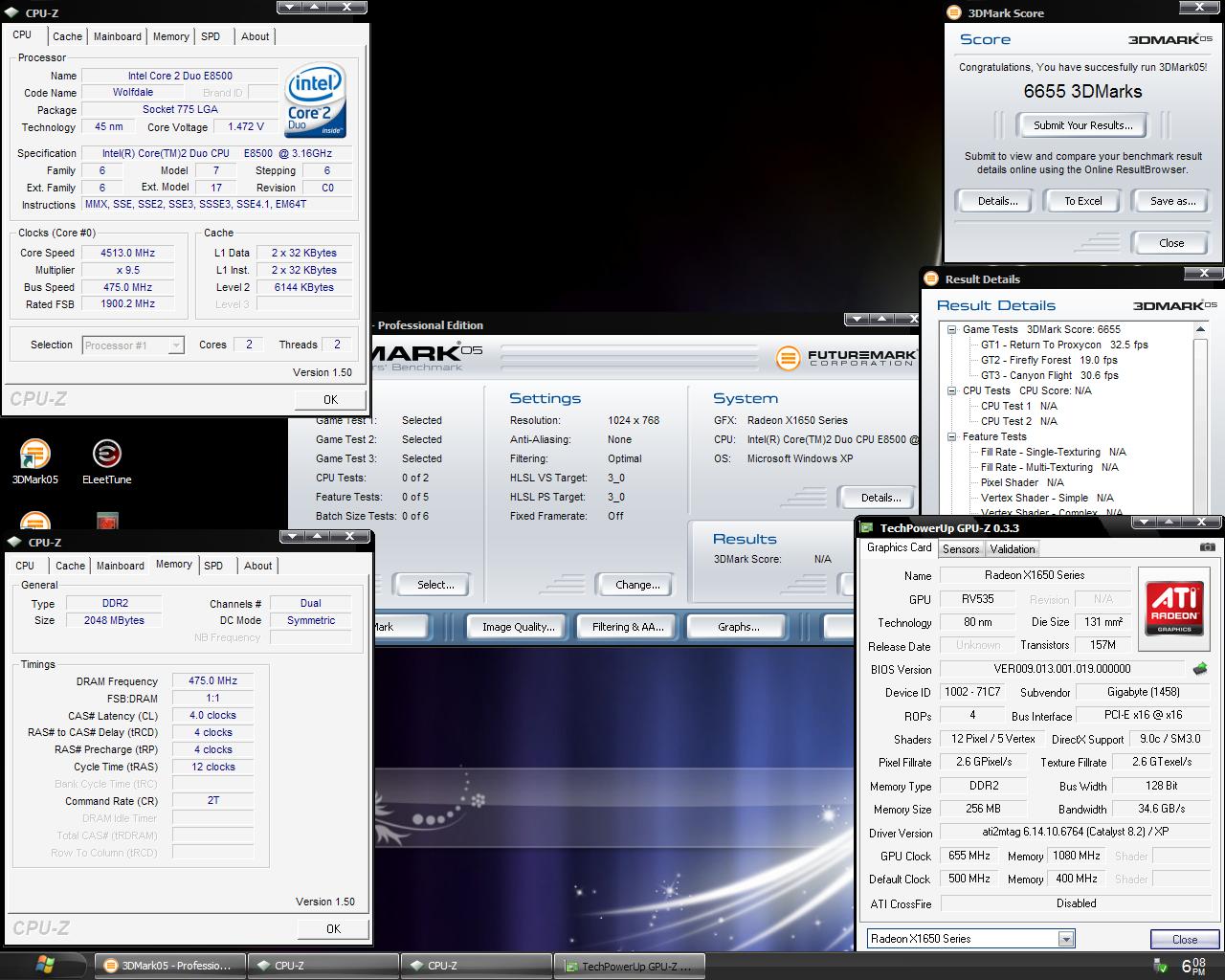The width and height of the screenshot is (1225, 980).
Task: Open the Filtering & AA button
Action: tap(627, 627)
